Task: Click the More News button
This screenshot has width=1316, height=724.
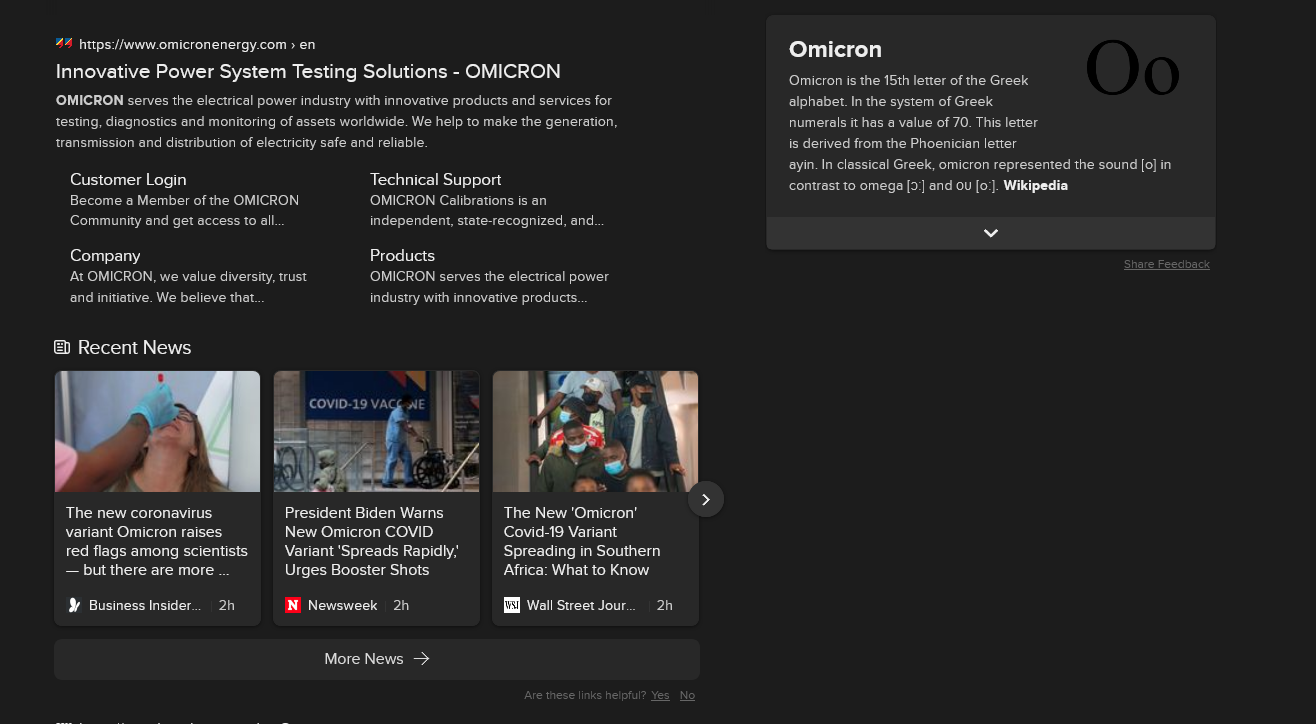Action: [x=377, y=659]
